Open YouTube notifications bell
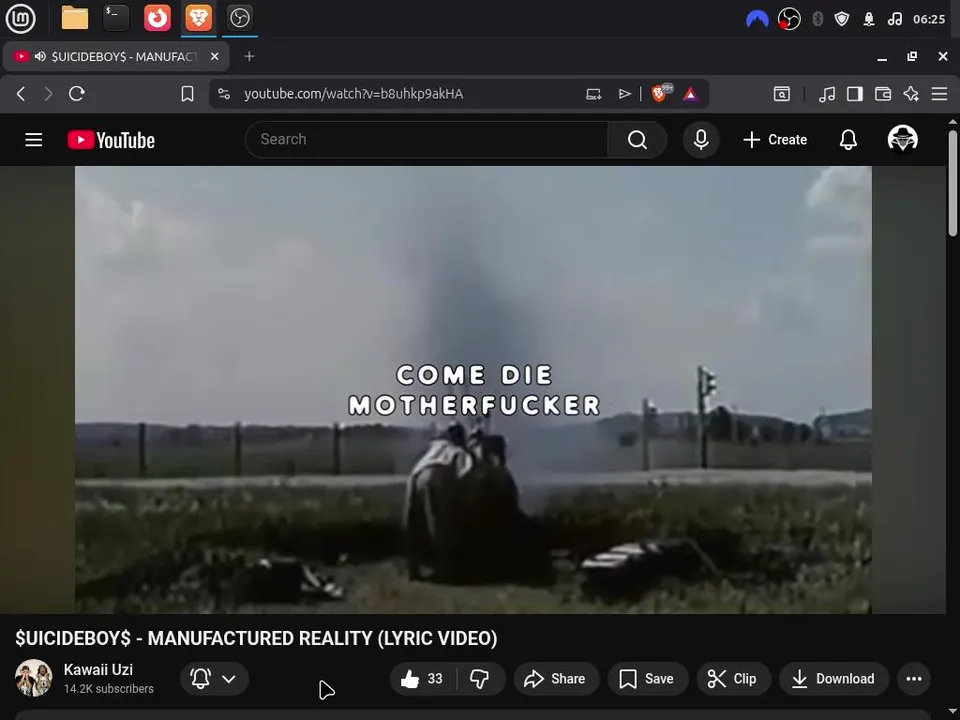Viewport: 960px width, 720px height. [x=848, y=140]
